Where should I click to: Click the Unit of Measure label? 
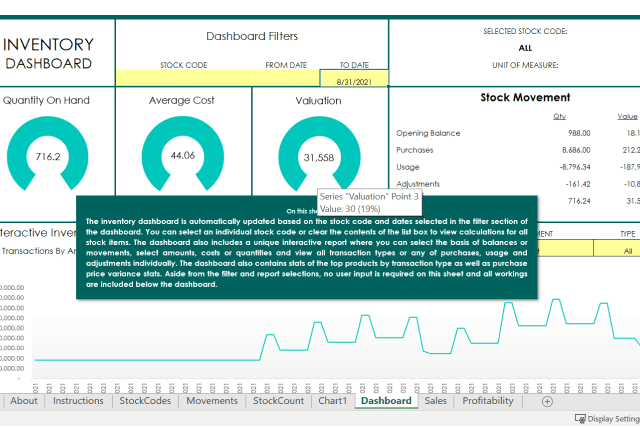(x=525, y=65)
